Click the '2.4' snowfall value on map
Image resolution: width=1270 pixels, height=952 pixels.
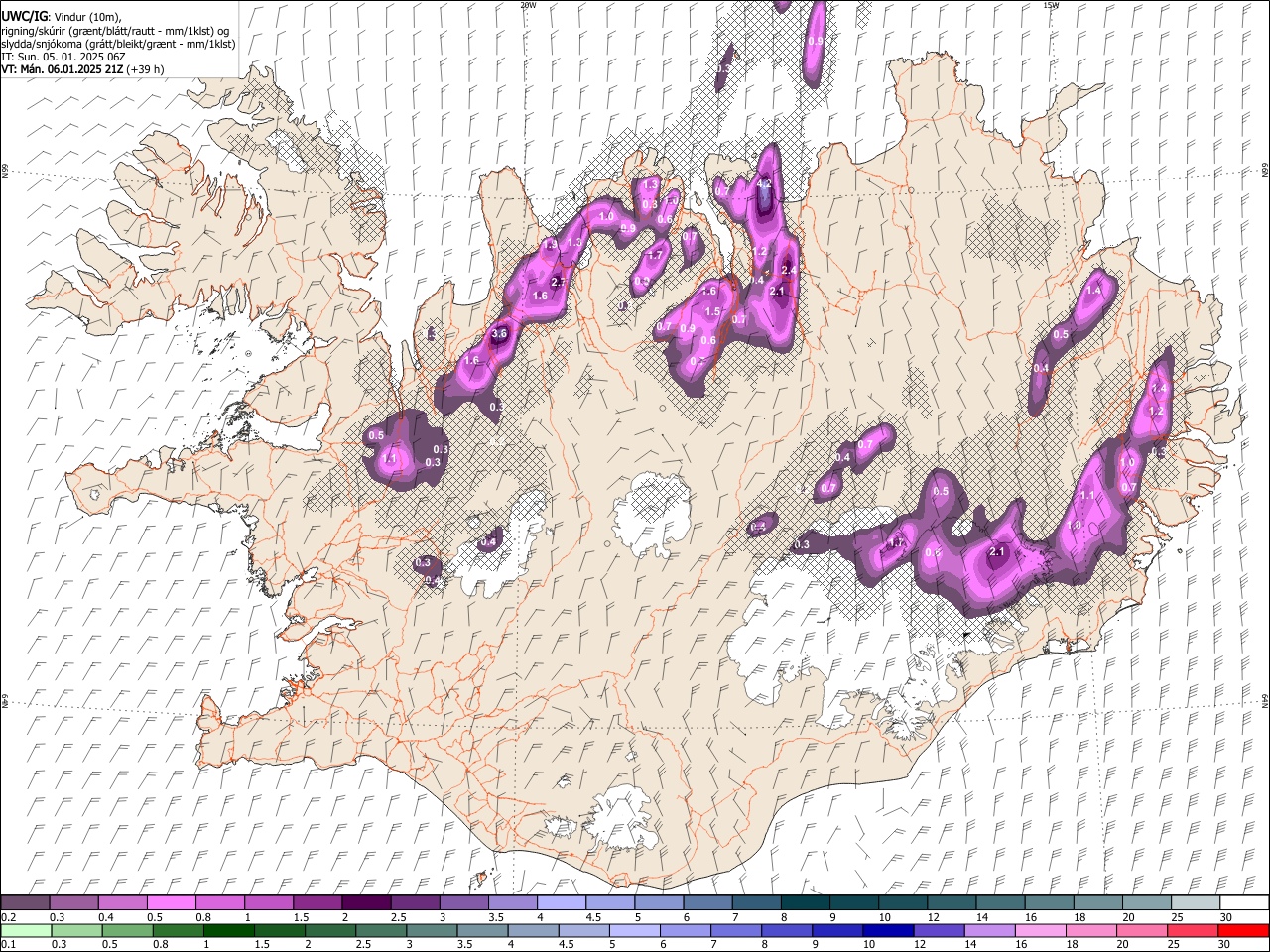pos(789,270)
